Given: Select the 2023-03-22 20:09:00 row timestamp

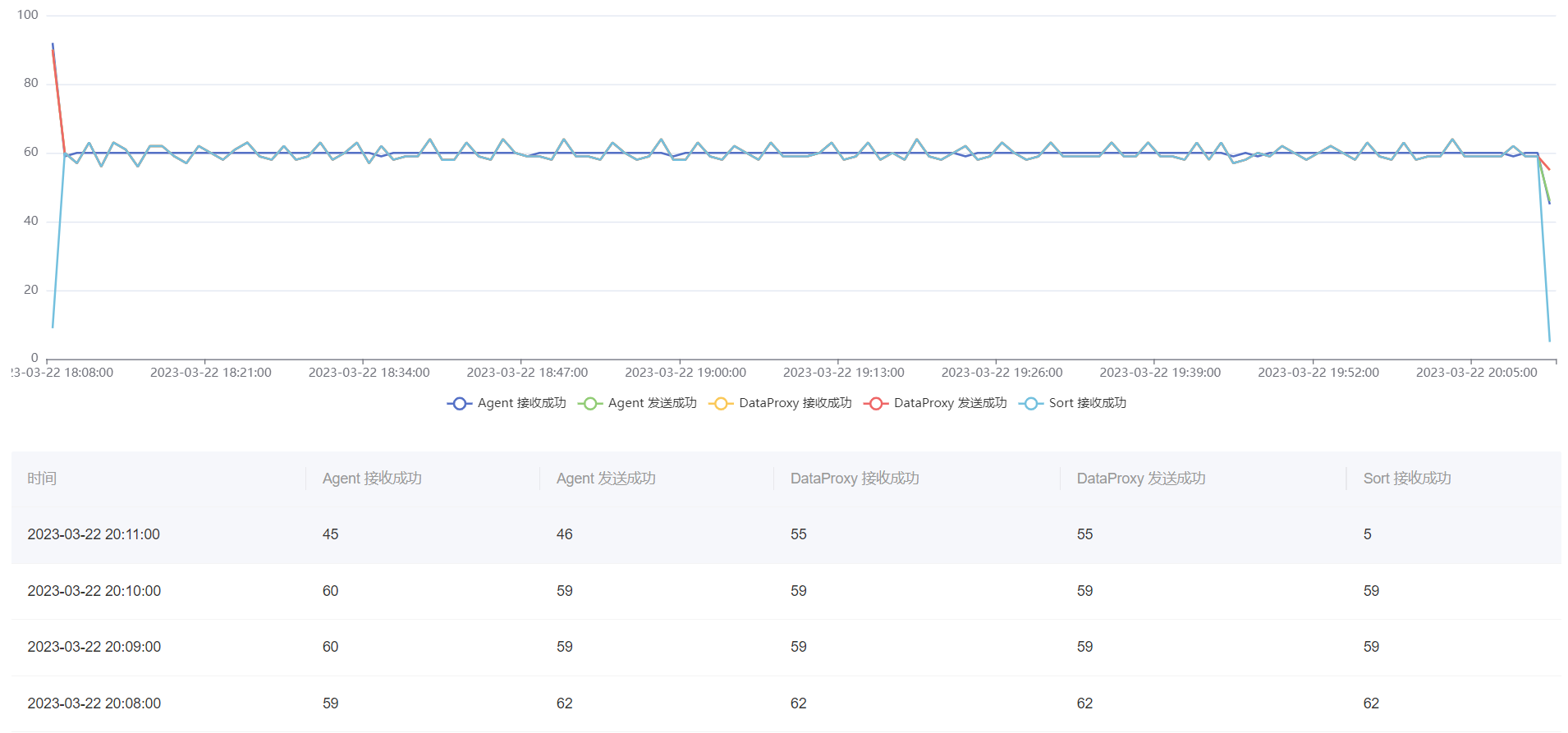Looking at the screenshot, I should point(94,647).
